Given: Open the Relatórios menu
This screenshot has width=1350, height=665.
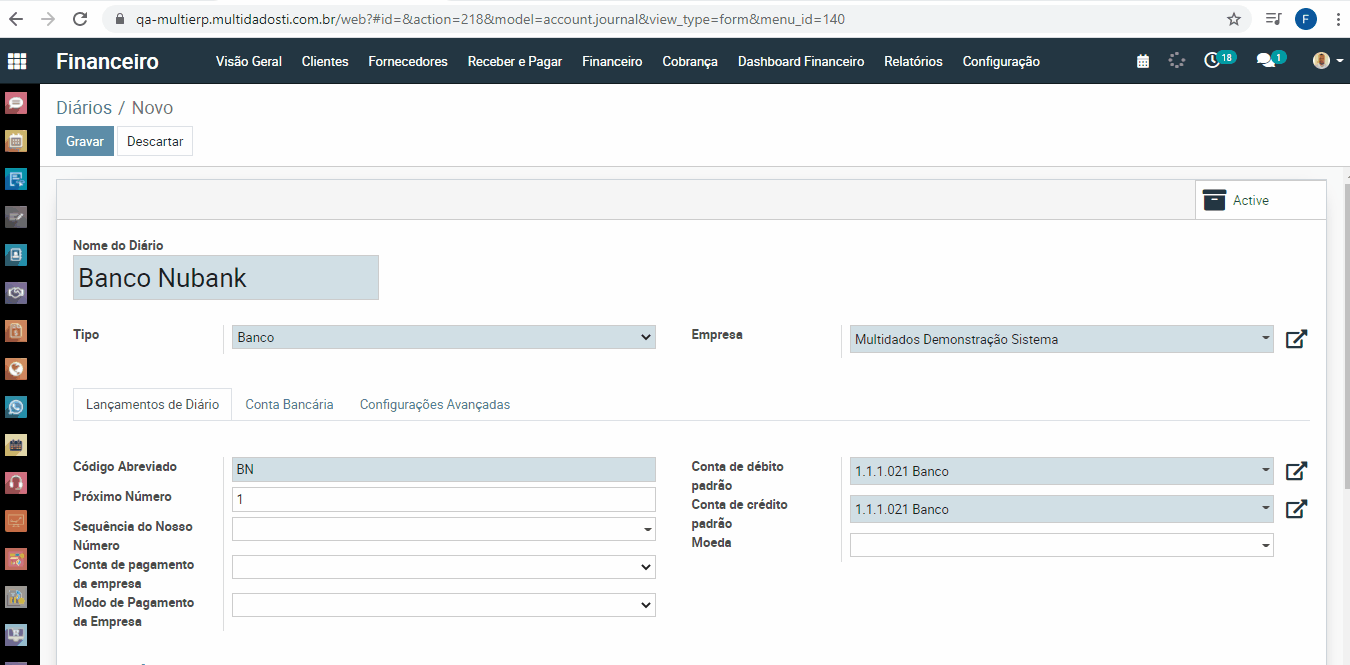Looking at the screenshot, I should (x=913, y=61).
